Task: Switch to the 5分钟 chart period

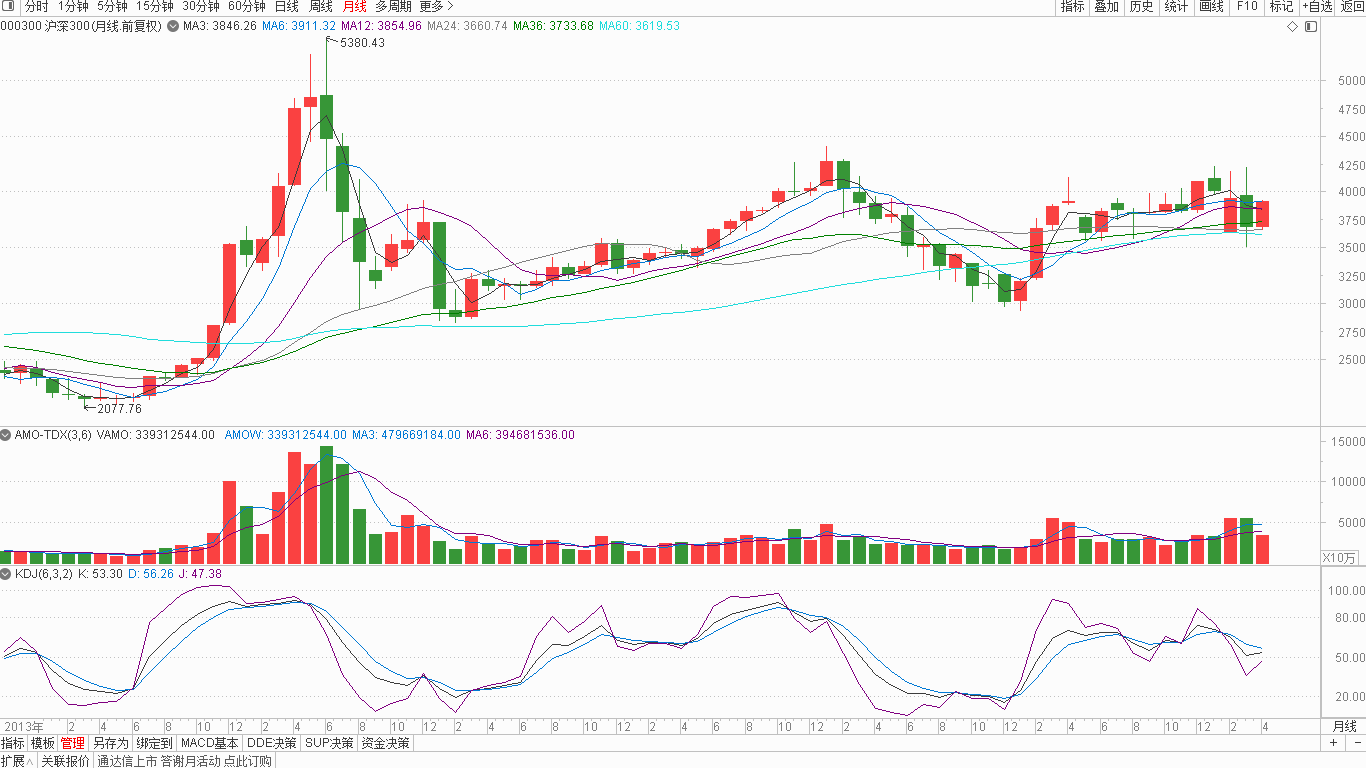Action: tap(112, 6)
